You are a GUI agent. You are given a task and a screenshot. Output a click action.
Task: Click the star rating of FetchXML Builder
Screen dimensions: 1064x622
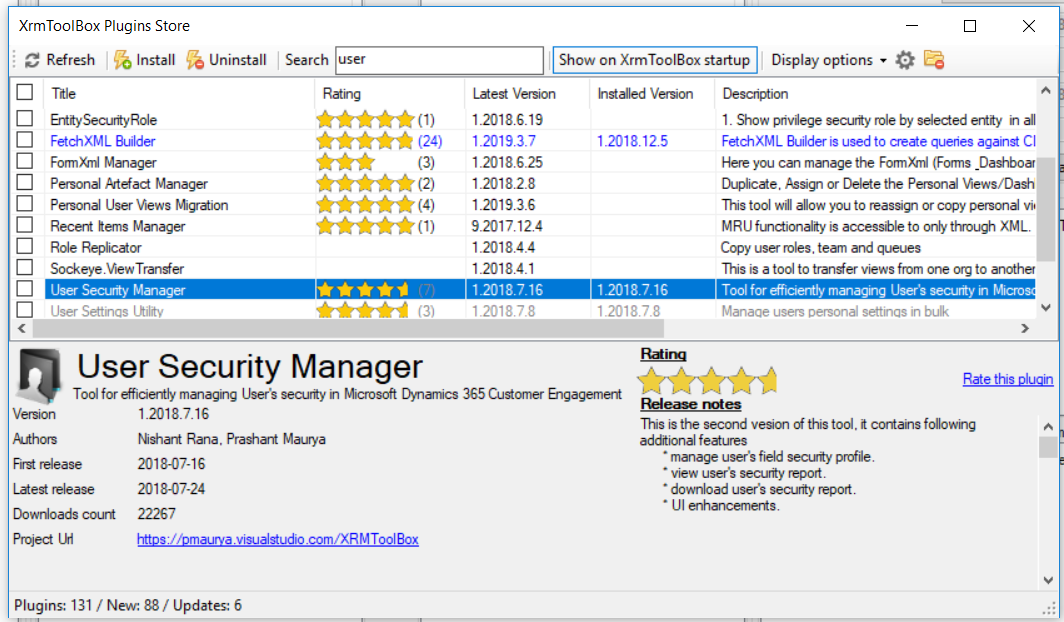(x=365, y=141)
